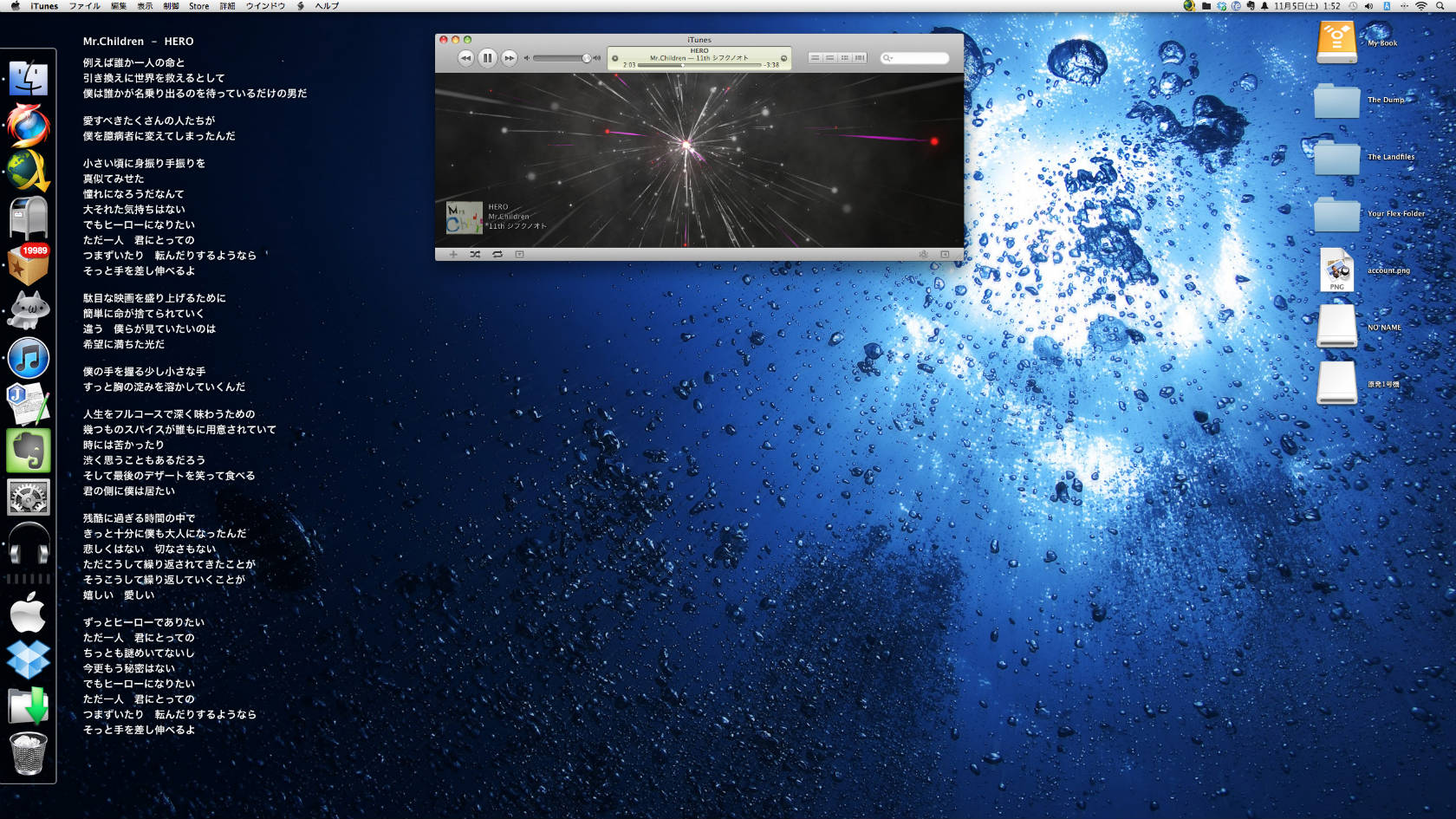Open the Wi-Fi status menu
1456x819 pixels.
coord(1421,6)
